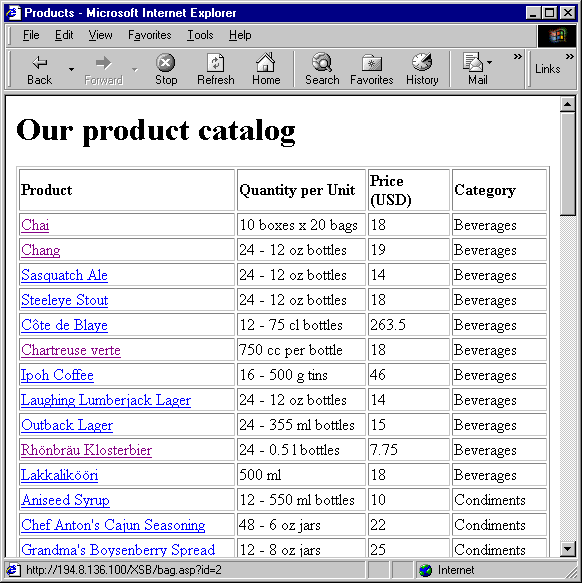Click the vertical scrollbar thumb
This screenshot has height=583, width=582.
tap(567, 164)
